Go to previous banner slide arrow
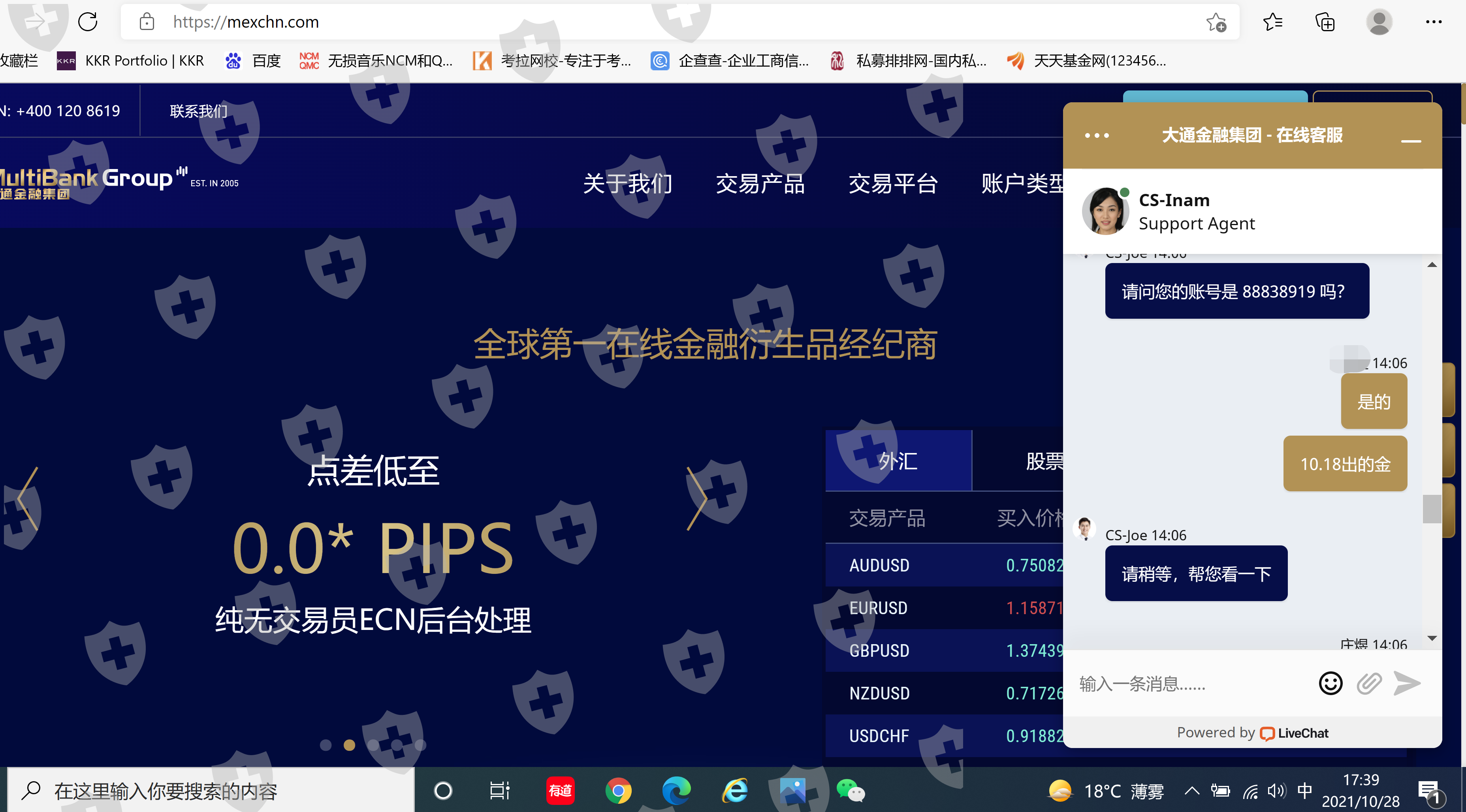Viewport: 1466px width, 812px height. pos(27,499)
